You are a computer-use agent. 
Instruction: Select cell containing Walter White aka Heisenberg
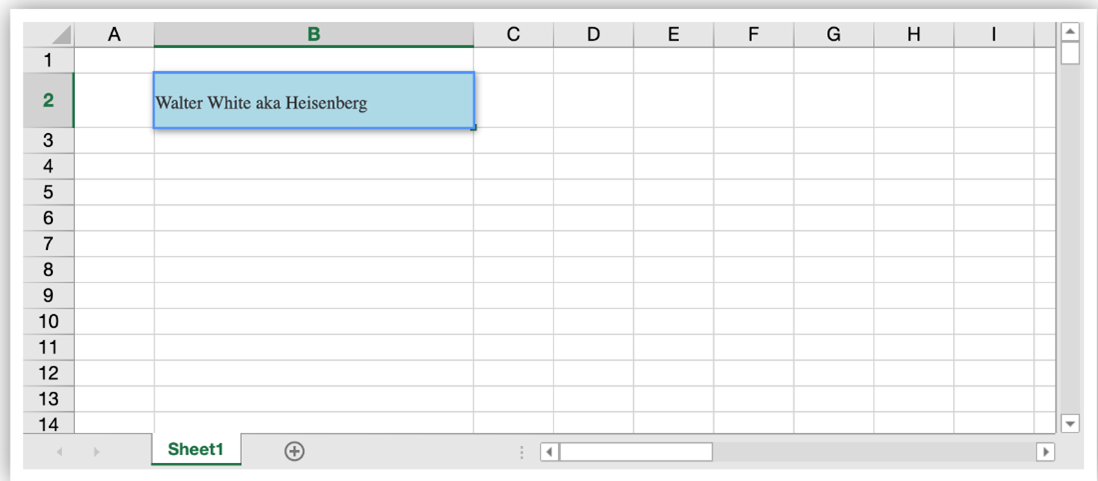tap(313, 101)
